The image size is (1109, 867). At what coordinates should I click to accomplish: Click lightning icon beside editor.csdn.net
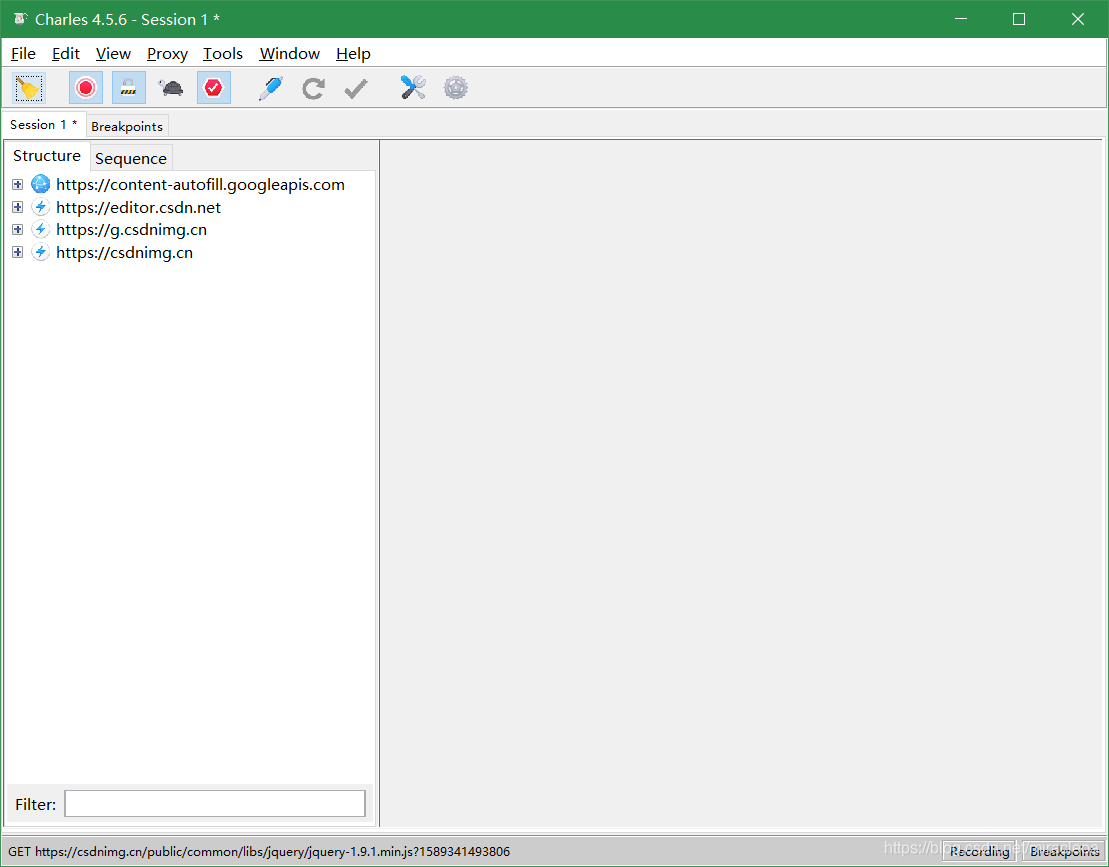[41, 207]
